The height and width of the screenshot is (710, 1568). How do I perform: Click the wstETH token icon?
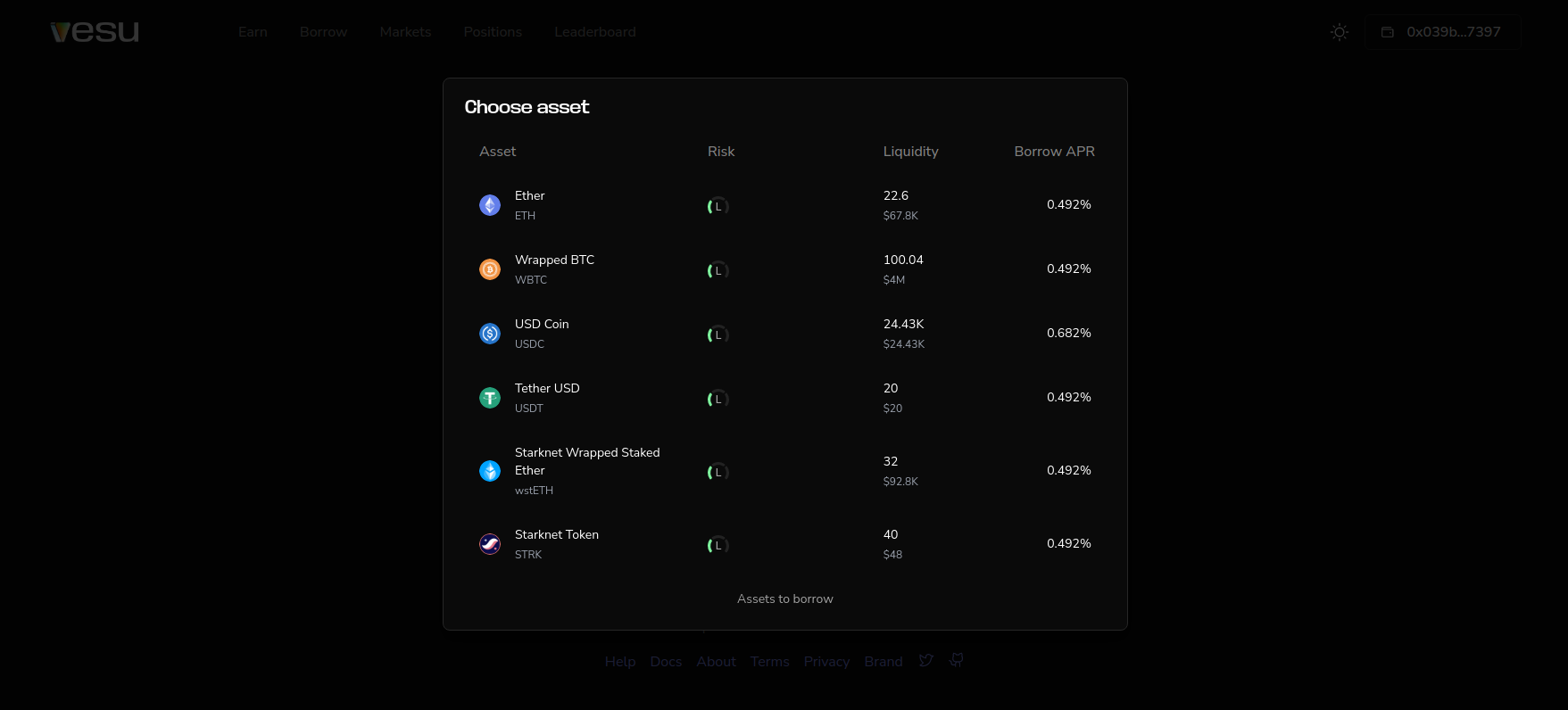[490, 471]
